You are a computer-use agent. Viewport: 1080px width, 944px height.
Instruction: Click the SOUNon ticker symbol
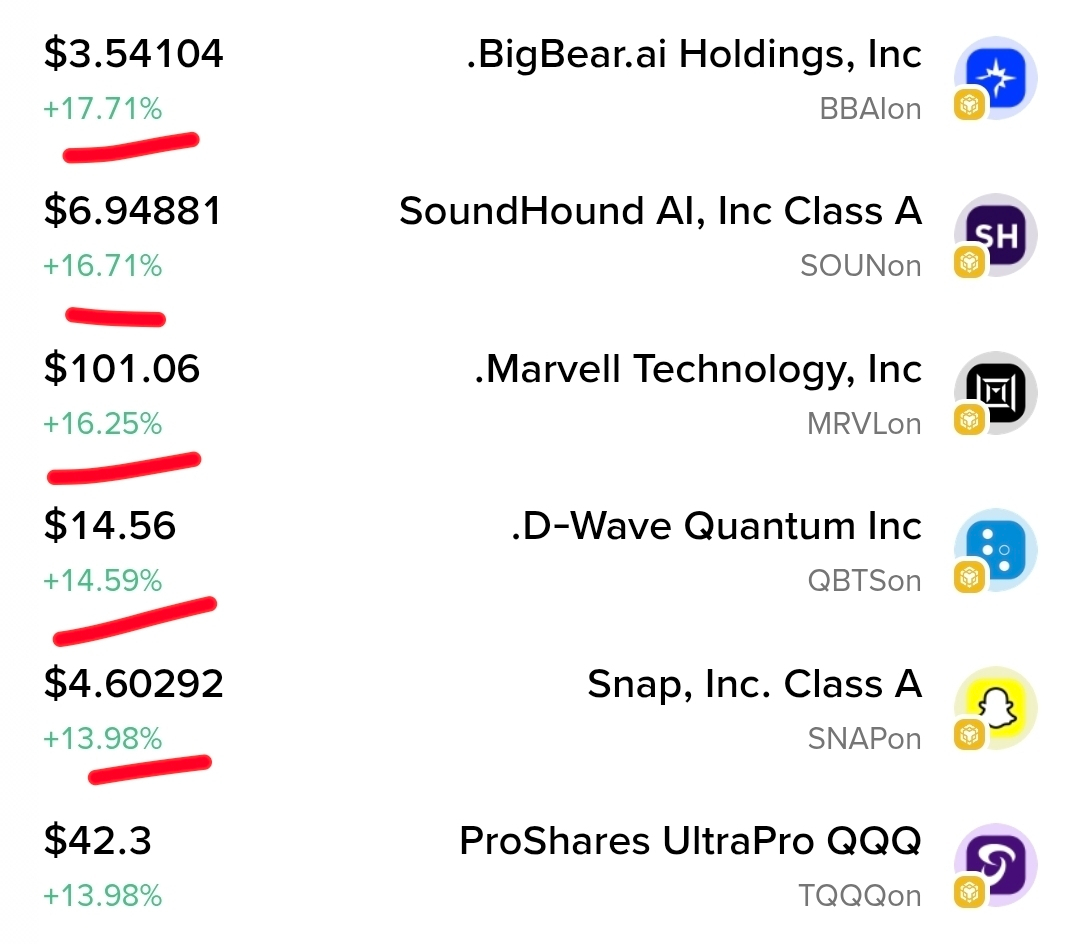861,266
